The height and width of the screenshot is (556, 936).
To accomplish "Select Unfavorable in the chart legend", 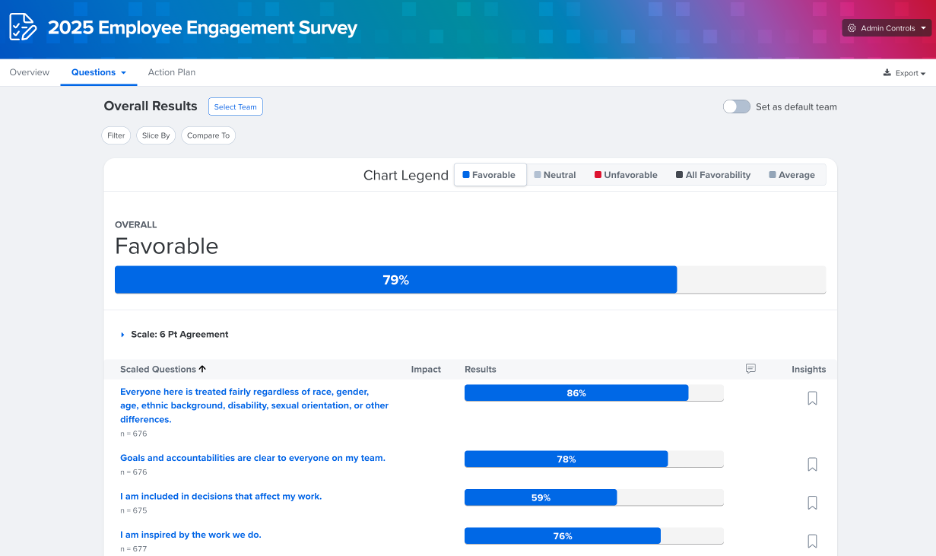I will 625,175.
